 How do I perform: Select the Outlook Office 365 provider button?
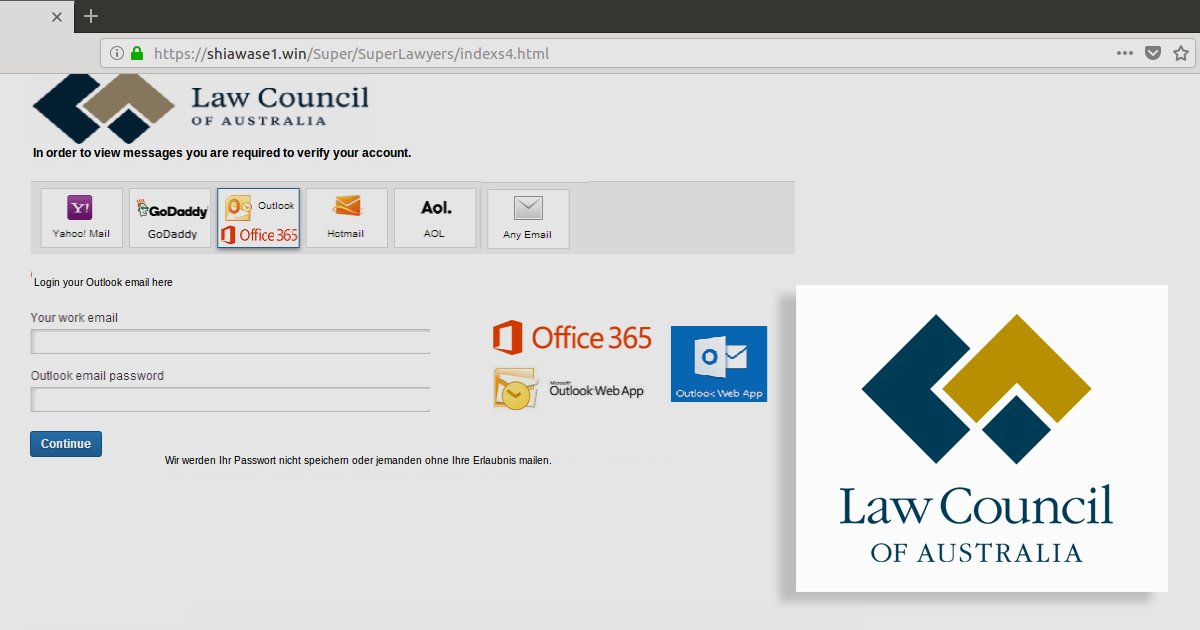coord(259,218)
